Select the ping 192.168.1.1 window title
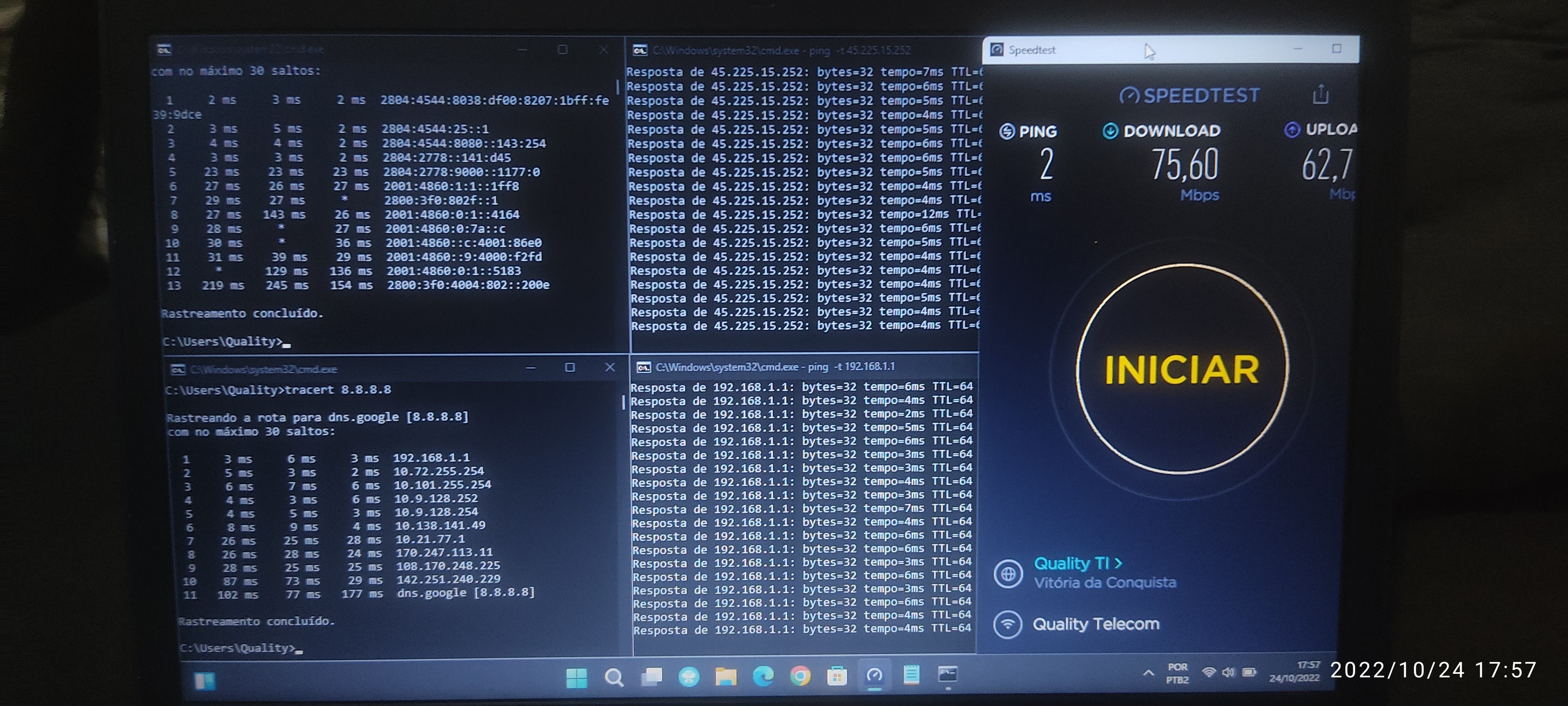 coord(774,367)
